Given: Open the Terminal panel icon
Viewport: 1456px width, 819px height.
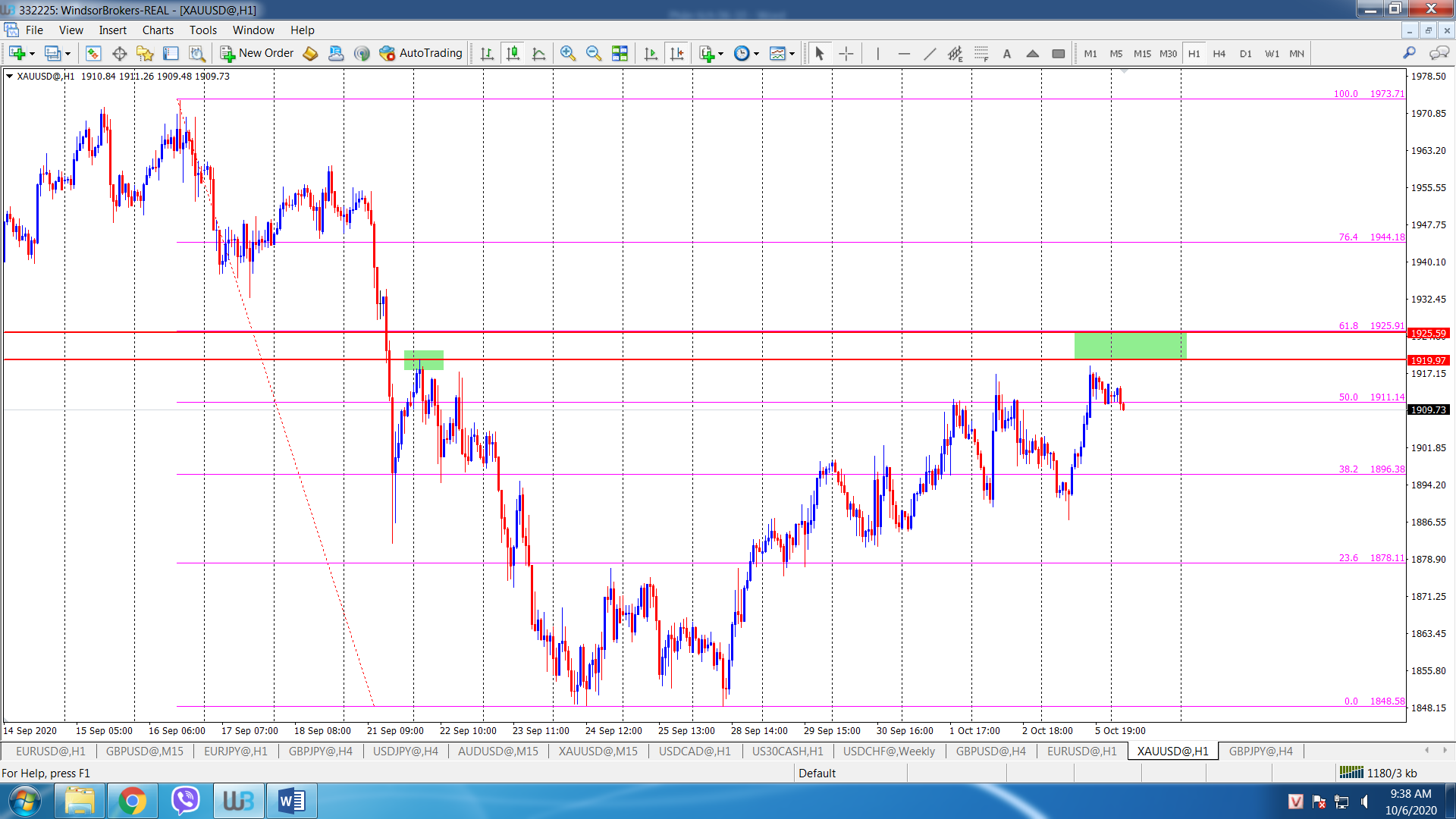Looking at the screenshot, I should 171,53.
